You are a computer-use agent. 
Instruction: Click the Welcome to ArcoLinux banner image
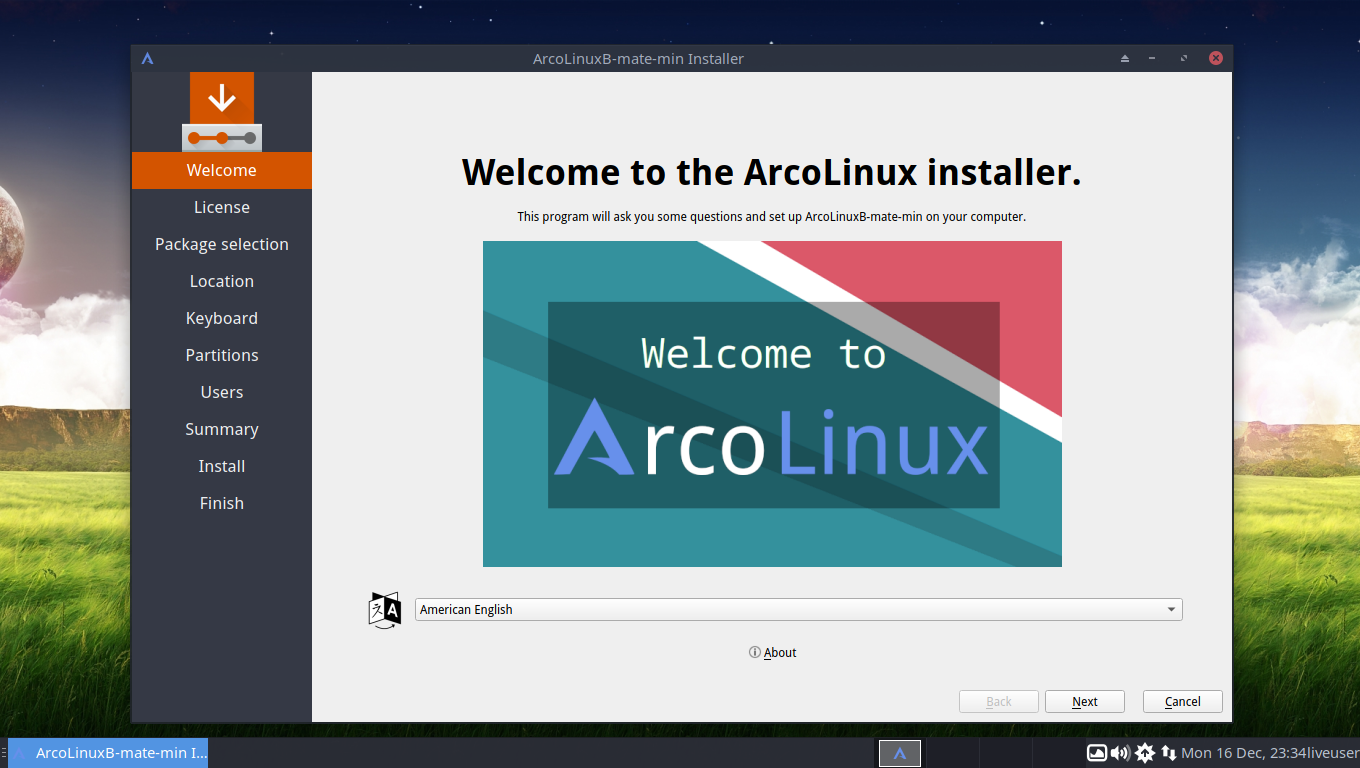[772, 404]
